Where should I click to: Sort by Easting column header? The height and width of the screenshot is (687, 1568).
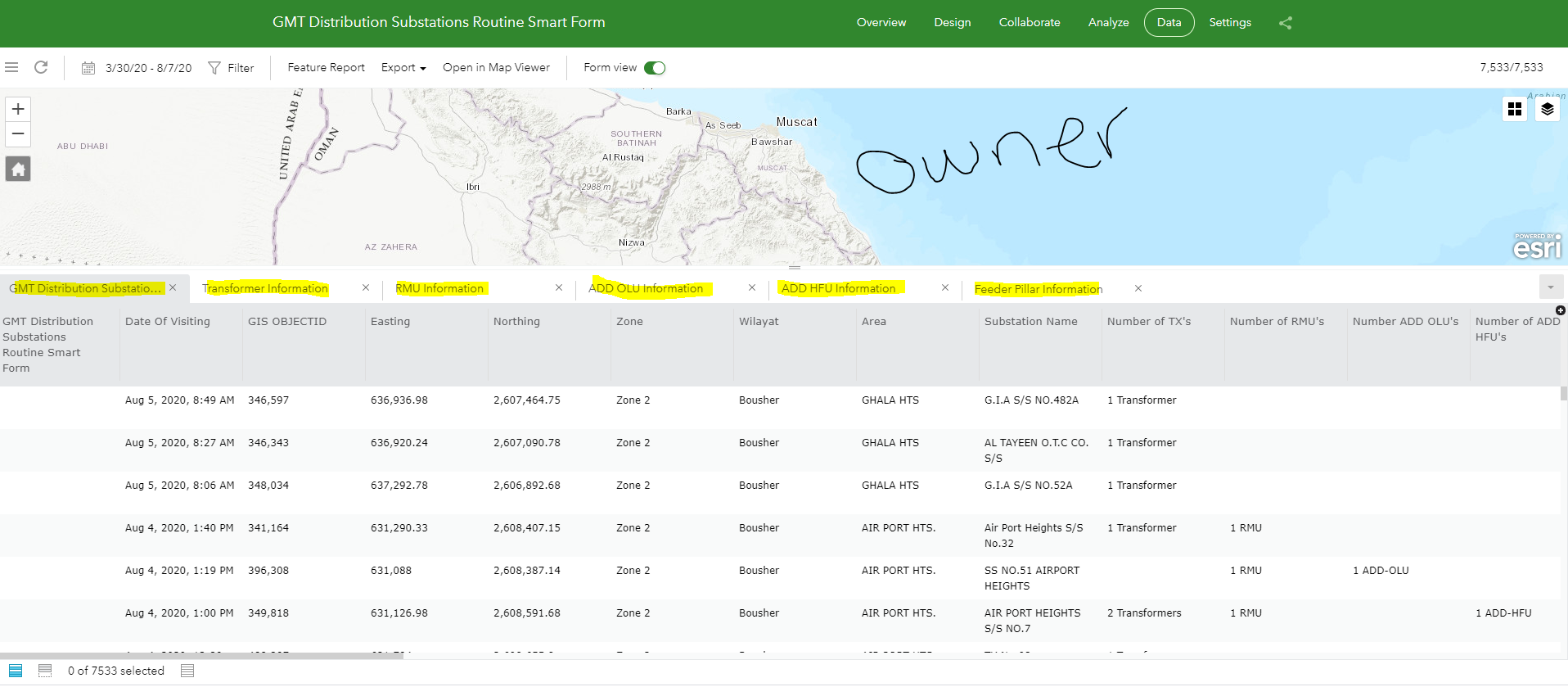390,322
